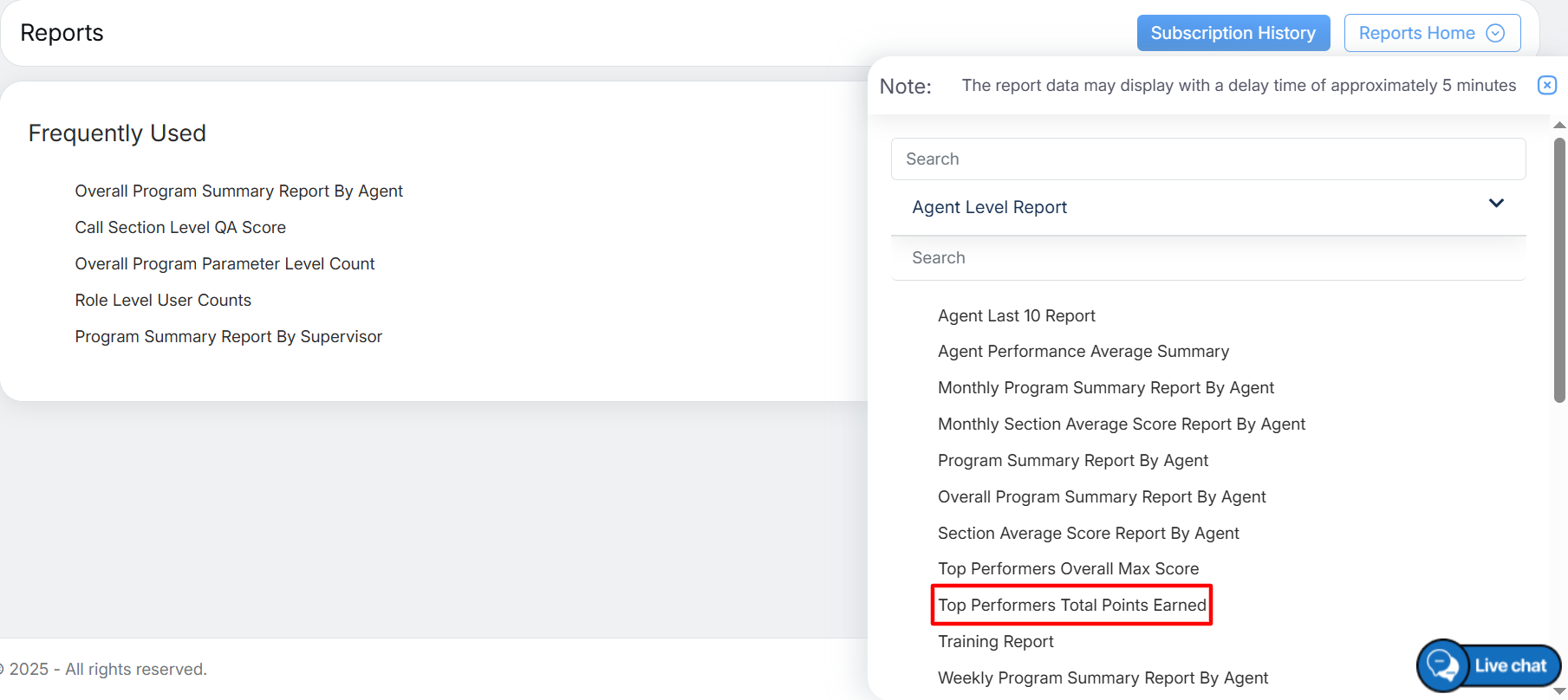Open Agent Last 10 Report
1568x700 pixels.
[x=1016, y=316]
